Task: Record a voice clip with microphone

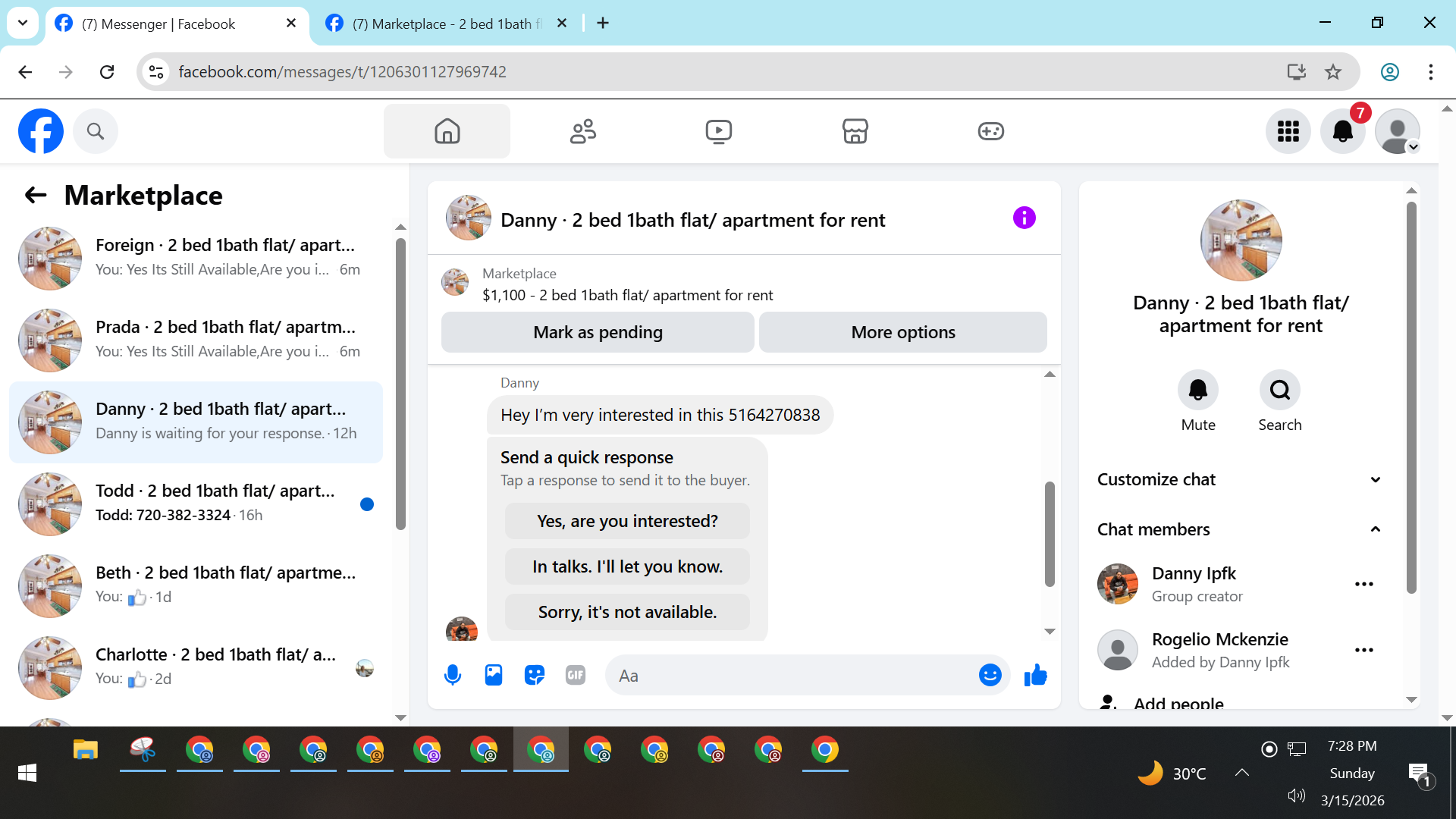Action: (x=453, y=675)
